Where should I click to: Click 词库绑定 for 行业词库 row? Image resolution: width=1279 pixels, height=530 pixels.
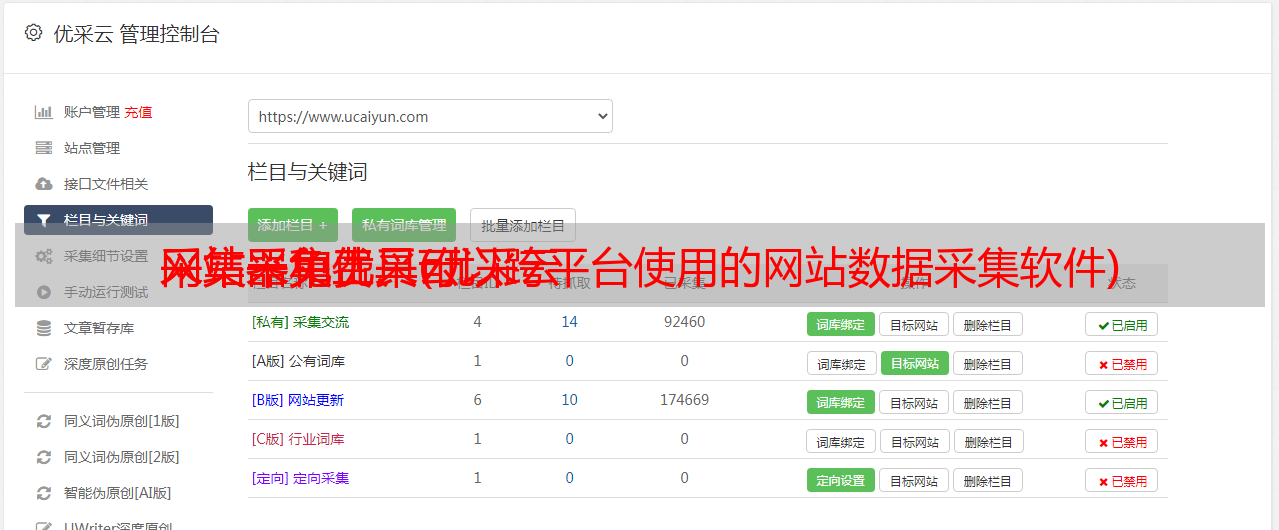(841, 441)
